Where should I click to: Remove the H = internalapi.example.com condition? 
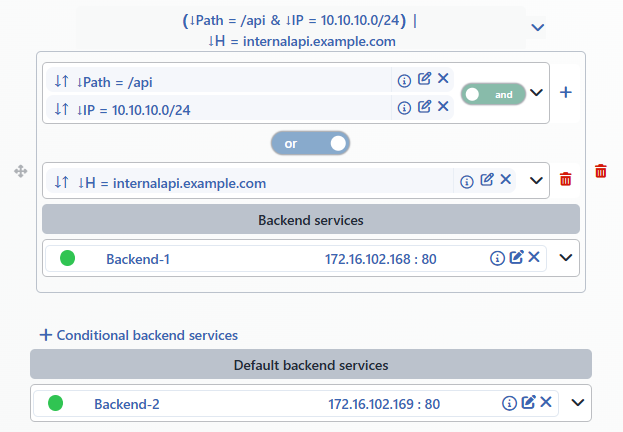tap(505, 179)
